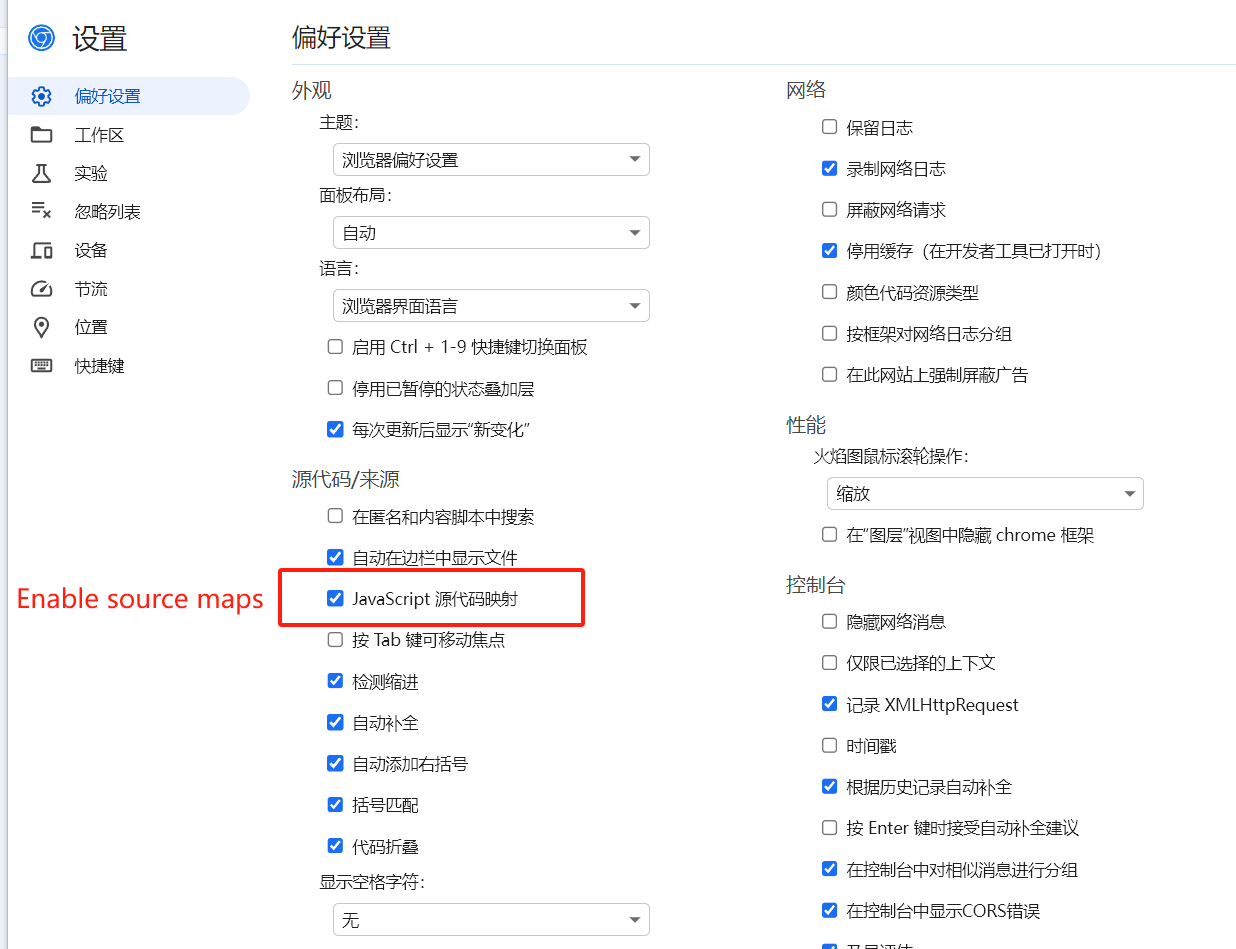Uncheck 停用缓存 option under 网络
The width and height of the screenshot is (1236, 949).
pos(829,251)
